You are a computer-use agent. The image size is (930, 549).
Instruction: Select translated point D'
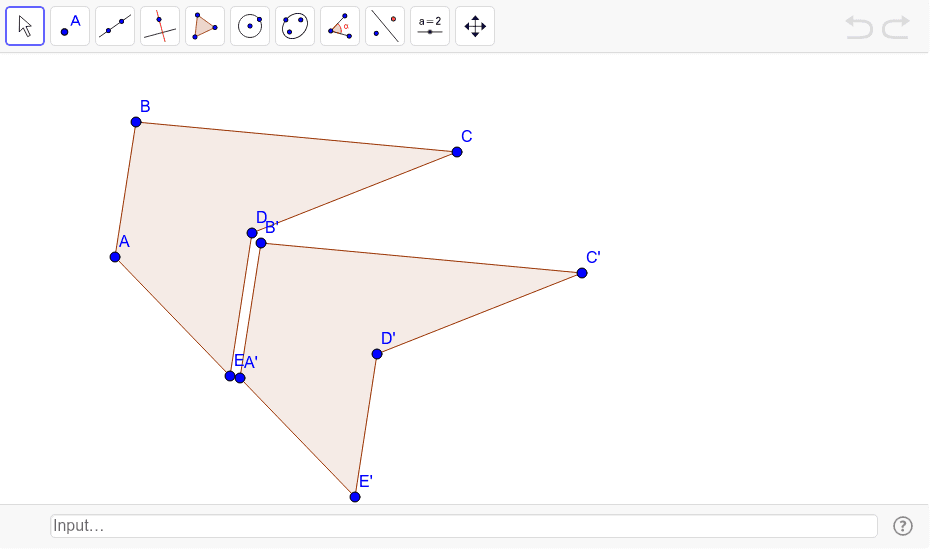(x=377, y=354)
